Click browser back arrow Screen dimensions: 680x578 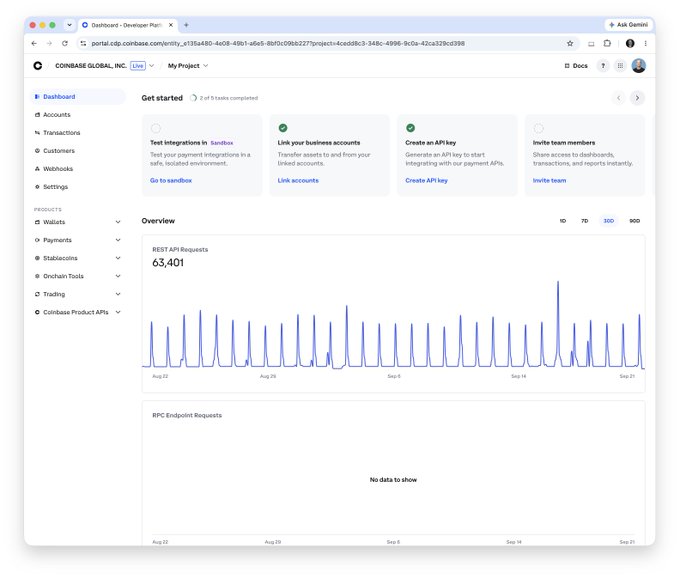pos(34,43)
